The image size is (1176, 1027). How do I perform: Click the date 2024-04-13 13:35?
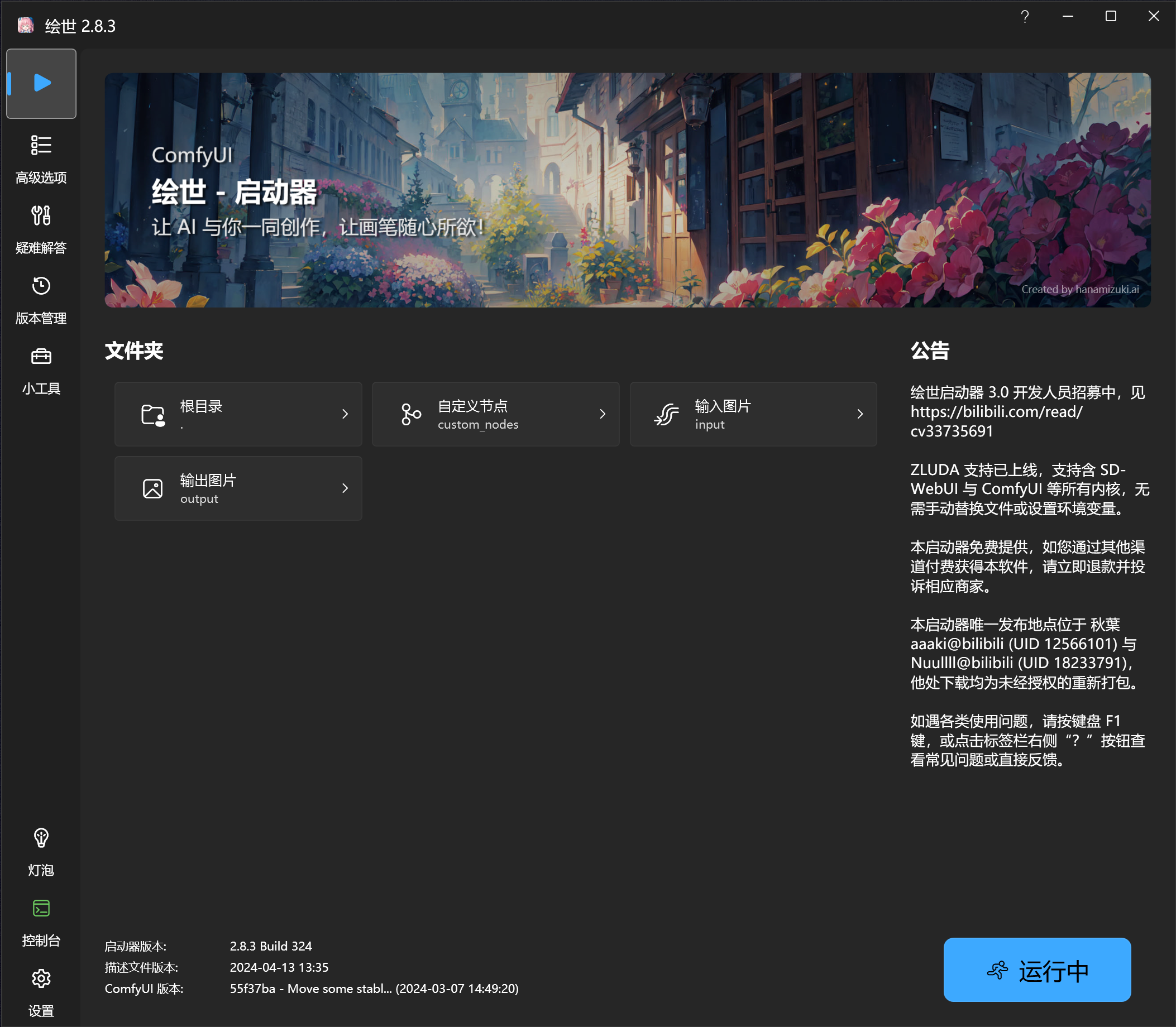[x=279, y=967]
